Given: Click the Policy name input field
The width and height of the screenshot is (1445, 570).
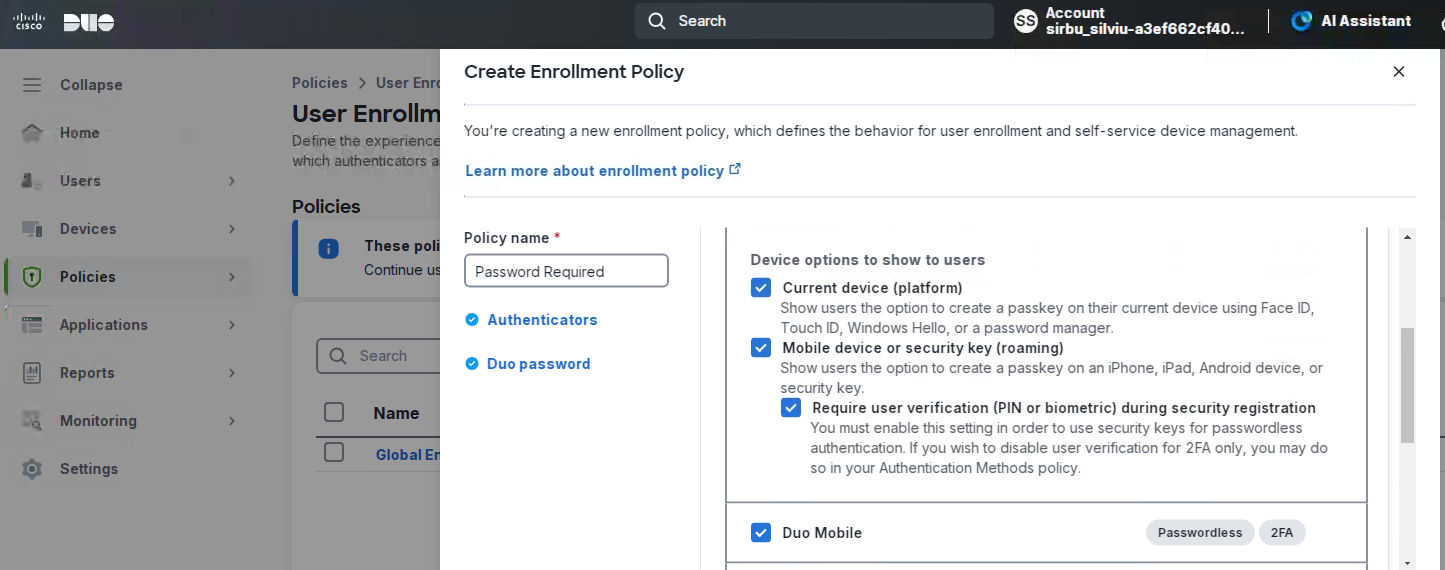Looking at the screenshot, I should point(566,271).
